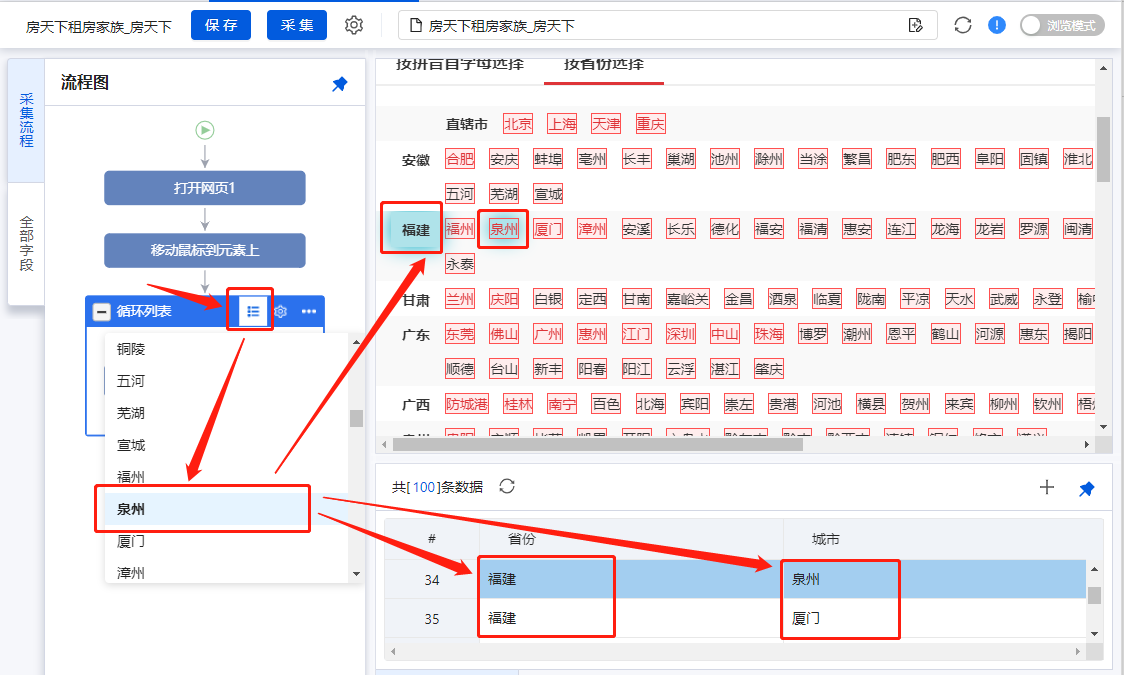Click the green start play node

[x=205, y=130]
